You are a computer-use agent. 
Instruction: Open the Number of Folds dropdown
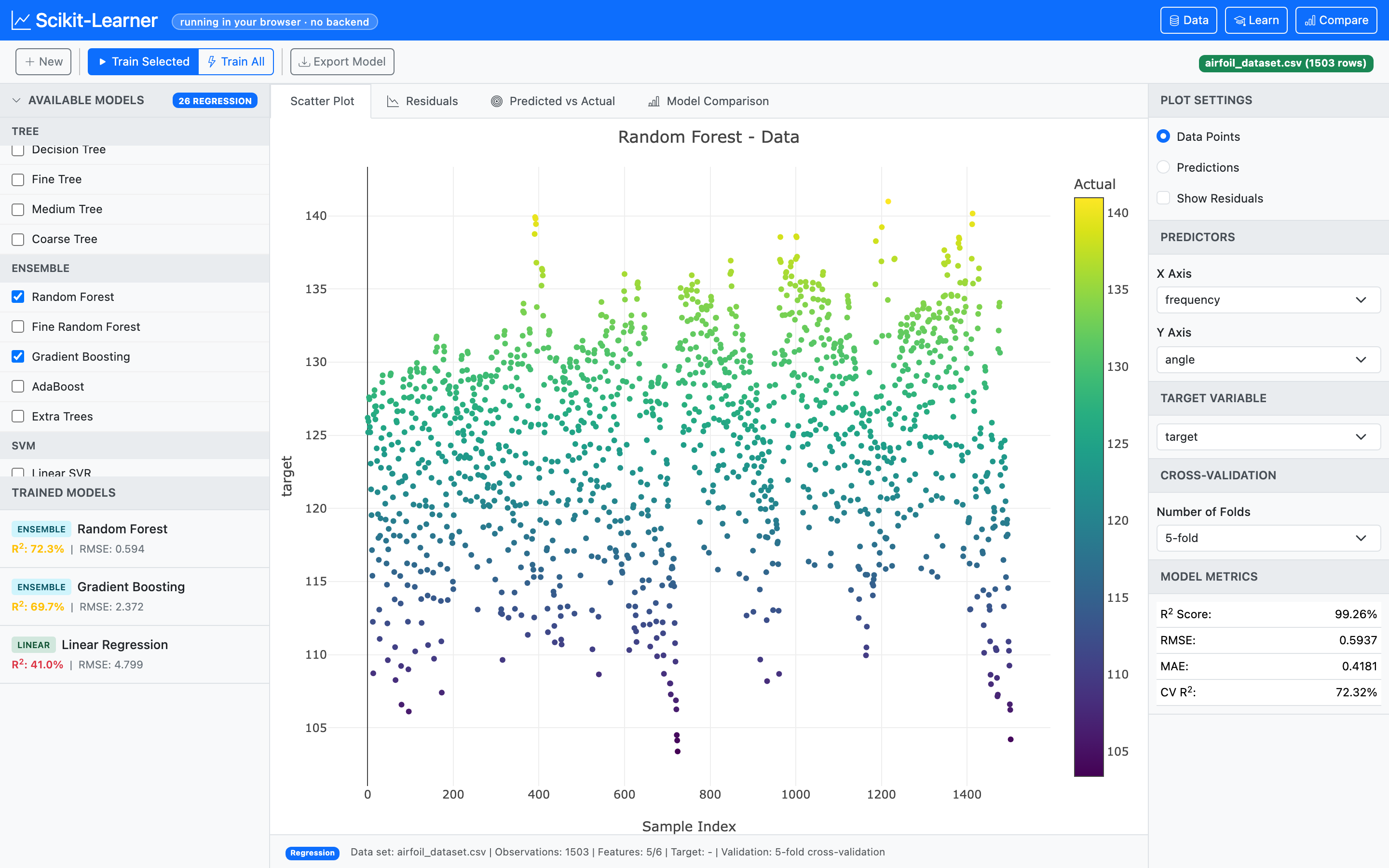[x=1268, y=538]
